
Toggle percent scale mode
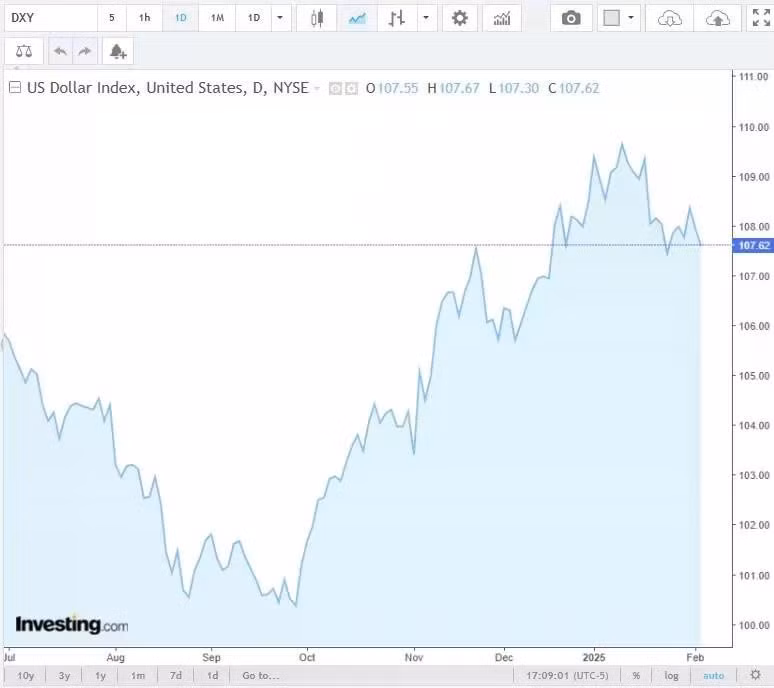(x=636, y=676)
